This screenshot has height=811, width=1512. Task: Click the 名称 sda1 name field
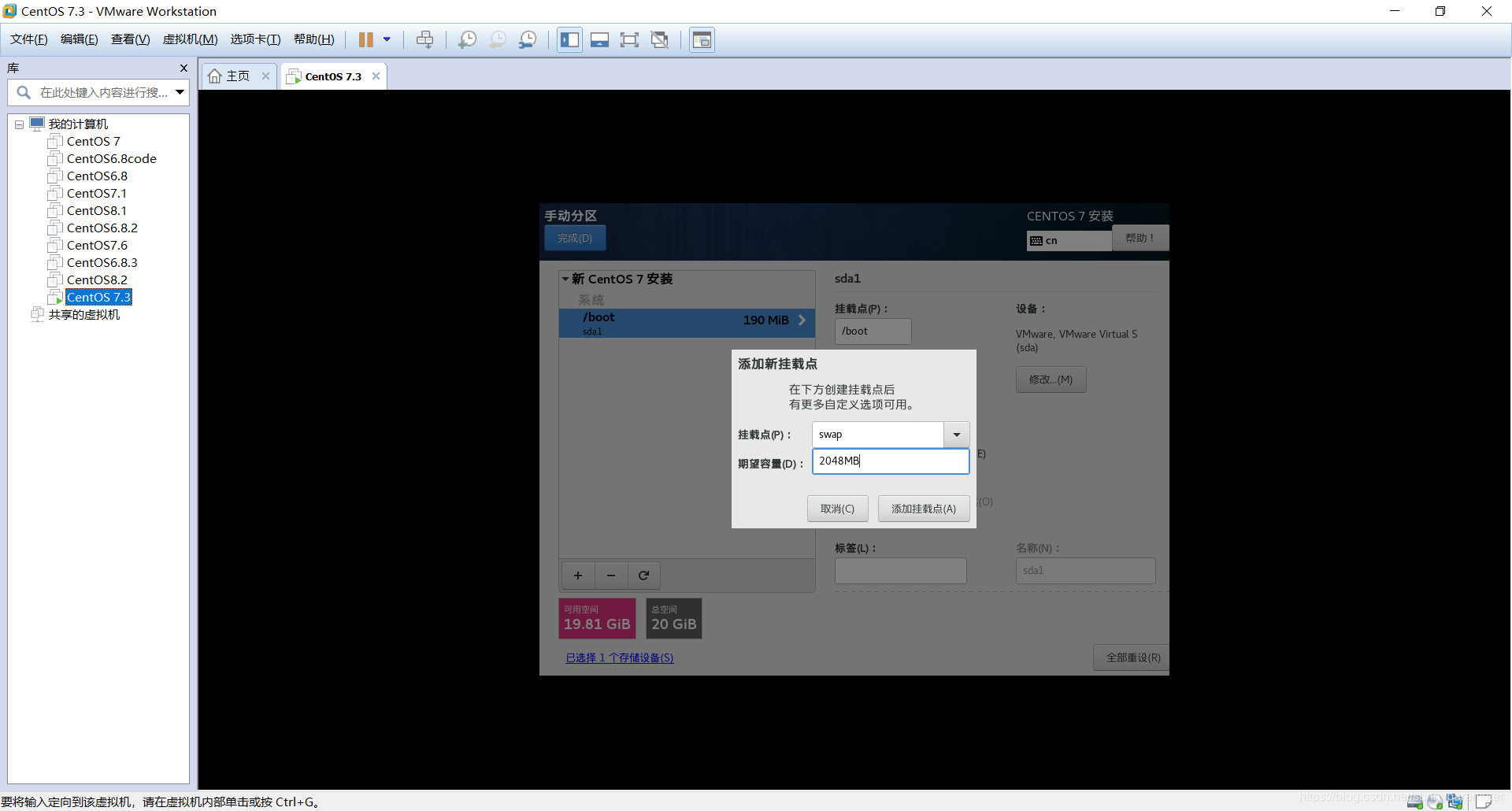click(x=1085, y=571)
